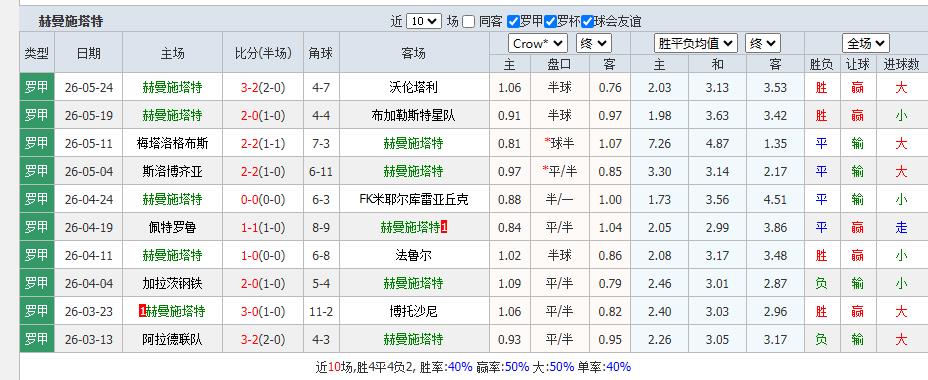Viewport: 928px width, 380px height.
Task: Click the 进球数 column header
Action: point(901,64)
